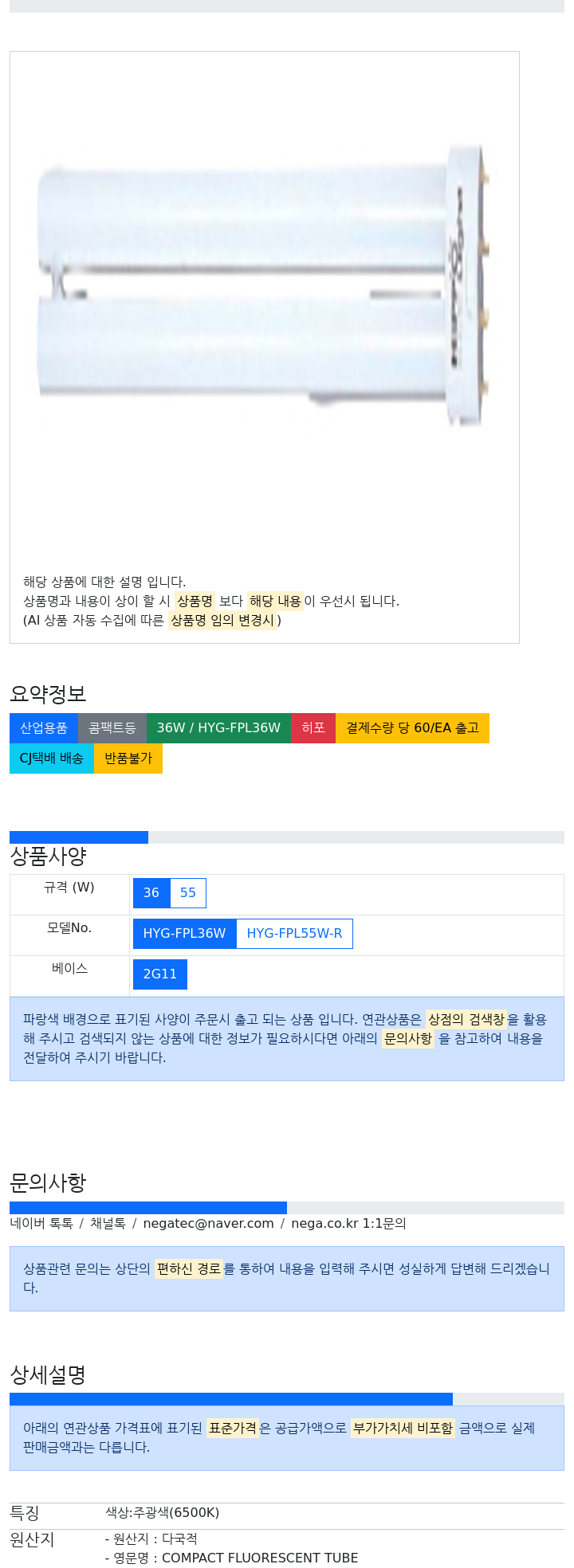Select the 36 watt spec option
The image size is (574, 1568).
pyautogui.click(x=151, y=893)
